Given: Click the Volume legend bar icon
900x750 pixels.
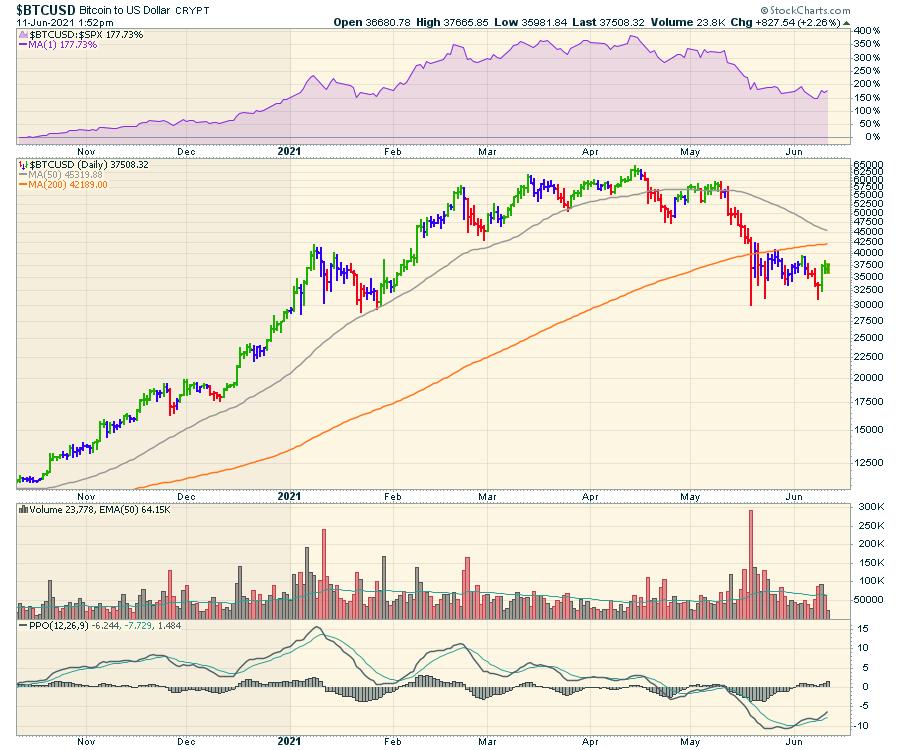Looking at the screenshot, I should [x=24, y=510].
